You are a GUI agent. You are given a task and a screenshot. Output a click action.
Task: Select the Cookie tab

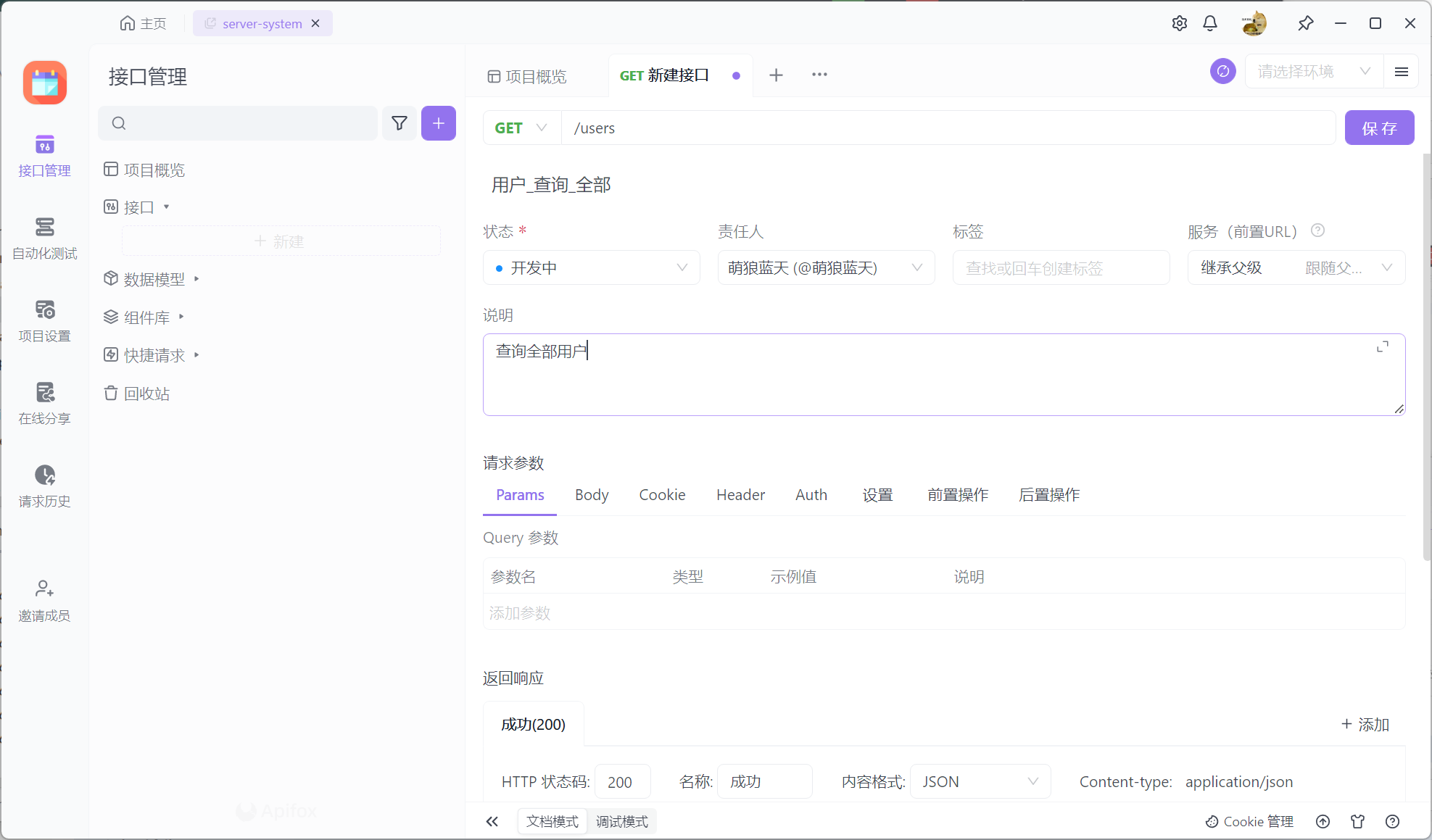pyautogui.click(x=662, y=495)
